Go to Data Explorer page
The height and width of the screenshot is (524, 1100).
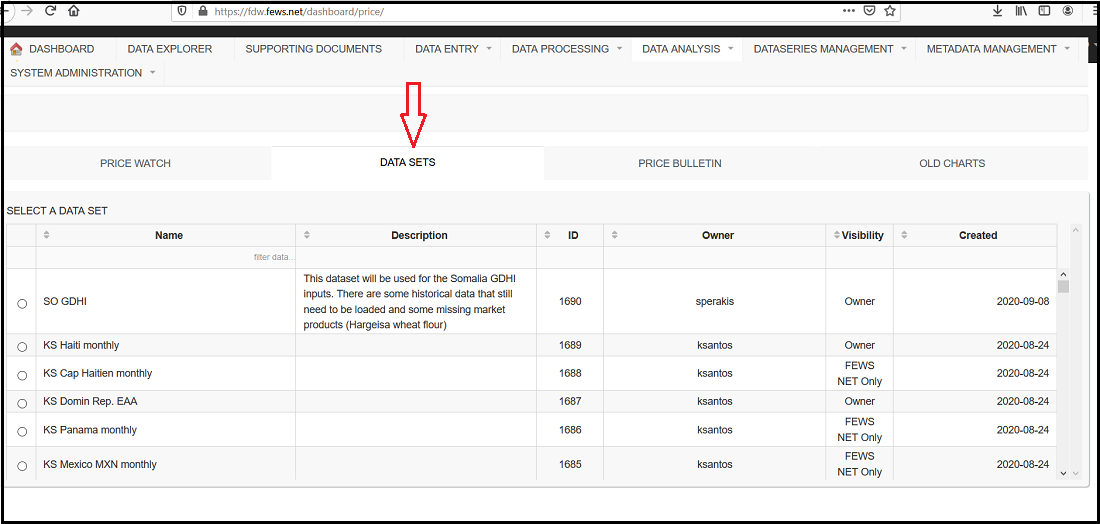coord(170,49)
